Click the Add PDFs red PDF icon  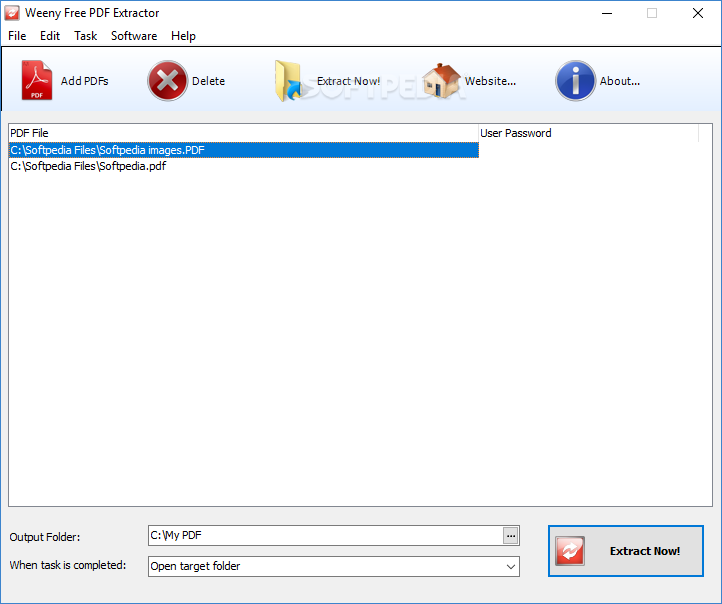pos(36,81)
